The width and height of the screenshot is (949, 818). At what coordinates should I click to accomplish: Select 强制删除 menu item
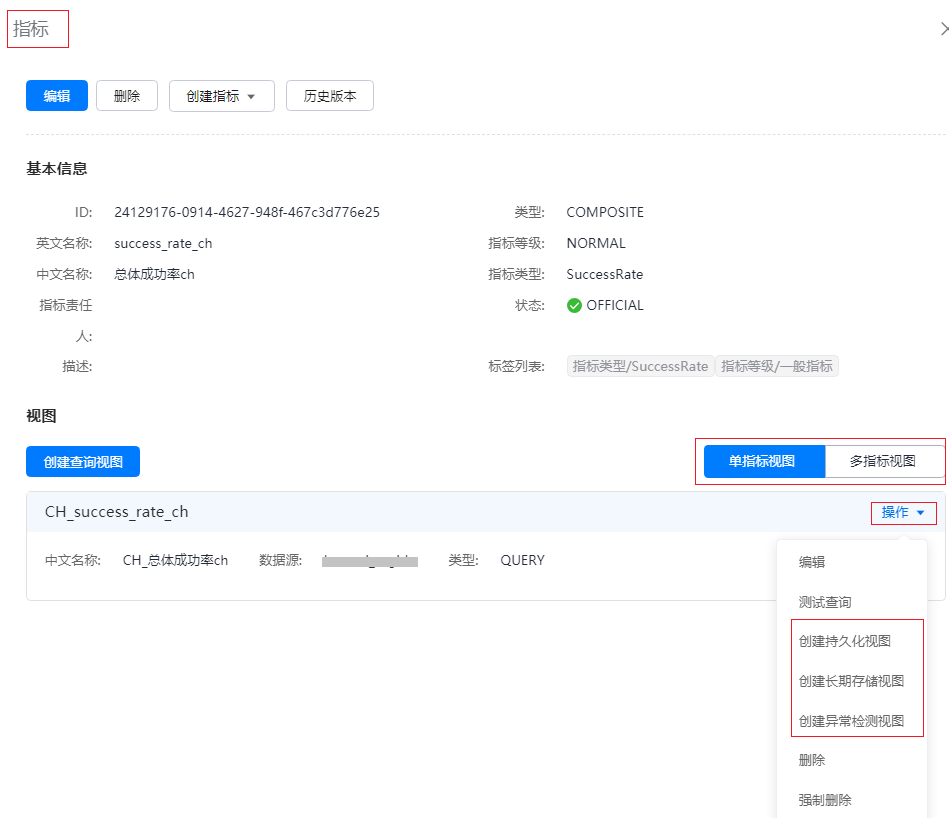pyautogui.click(x=825, y=800)
